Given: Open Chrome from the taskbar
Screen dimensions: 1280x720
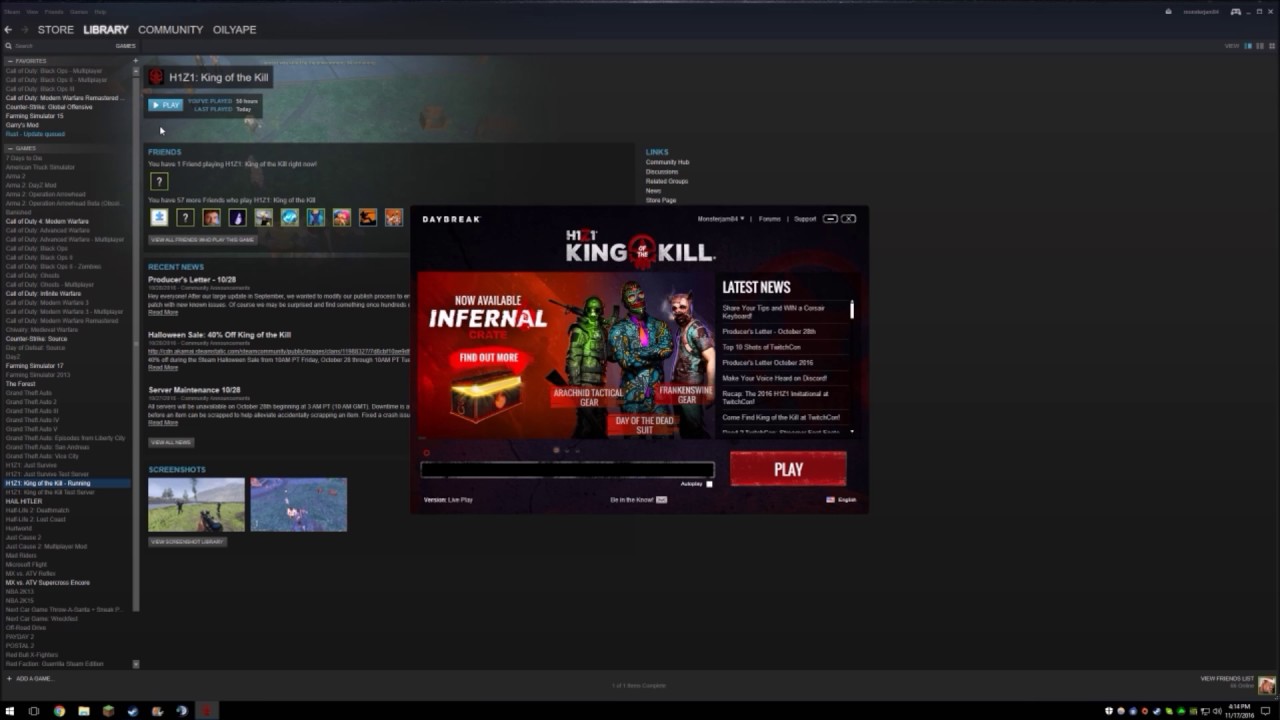Looking at the screenshot, I should (59, 711).
